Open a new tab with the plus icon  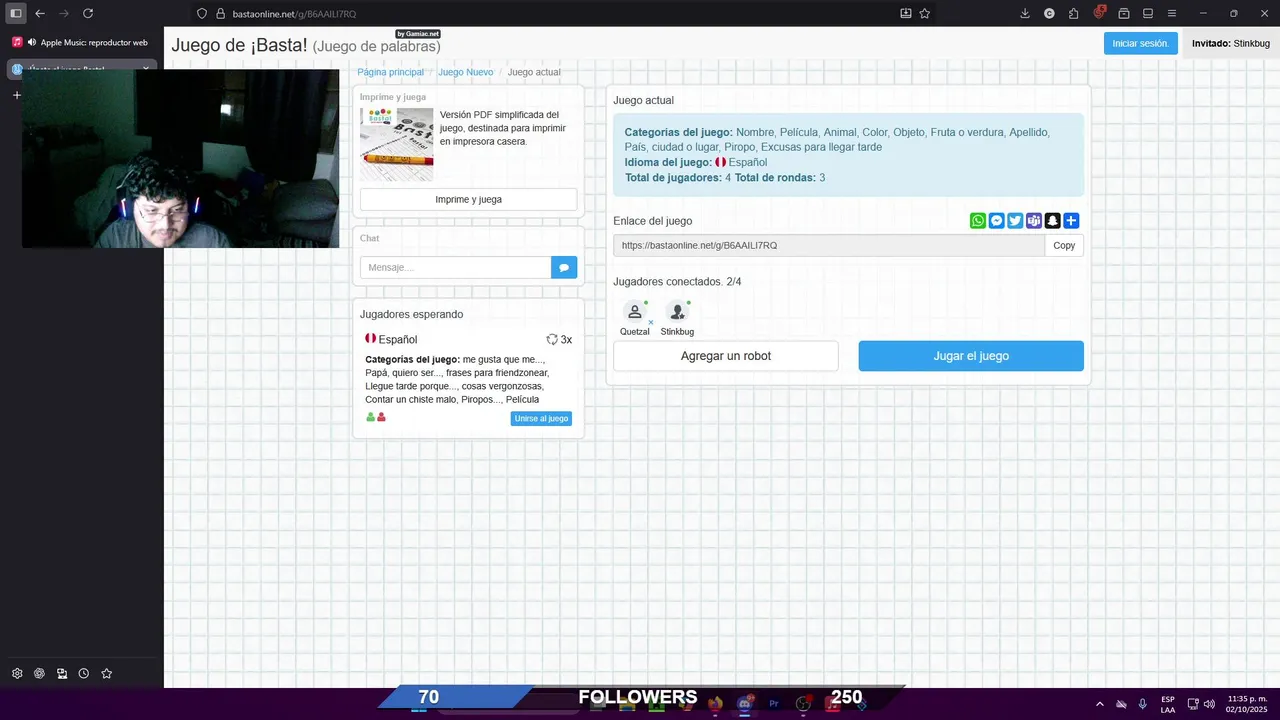coord(17,95)
